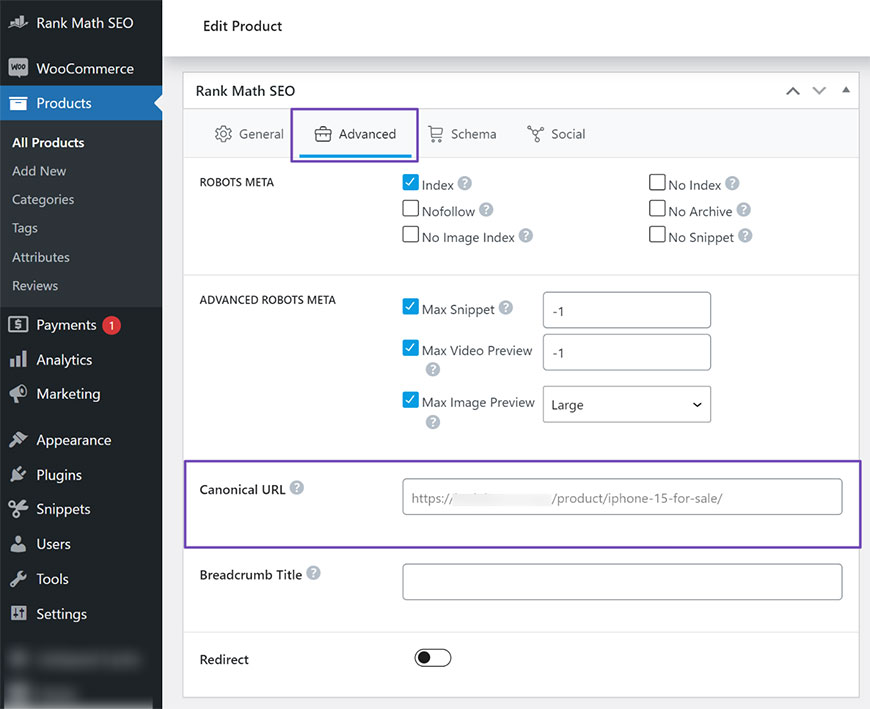Click the Payments dollar icon
This screenshot has width=870, height=709.
[x=18, y=325]
